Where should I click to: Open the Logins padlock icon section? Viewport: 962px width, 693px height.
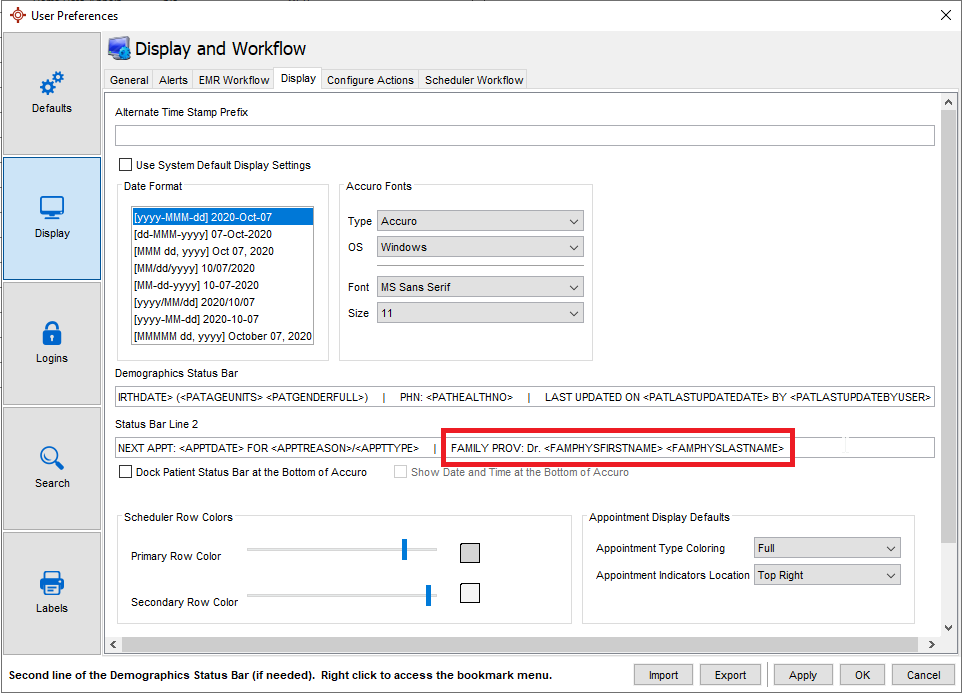[52, 333]
